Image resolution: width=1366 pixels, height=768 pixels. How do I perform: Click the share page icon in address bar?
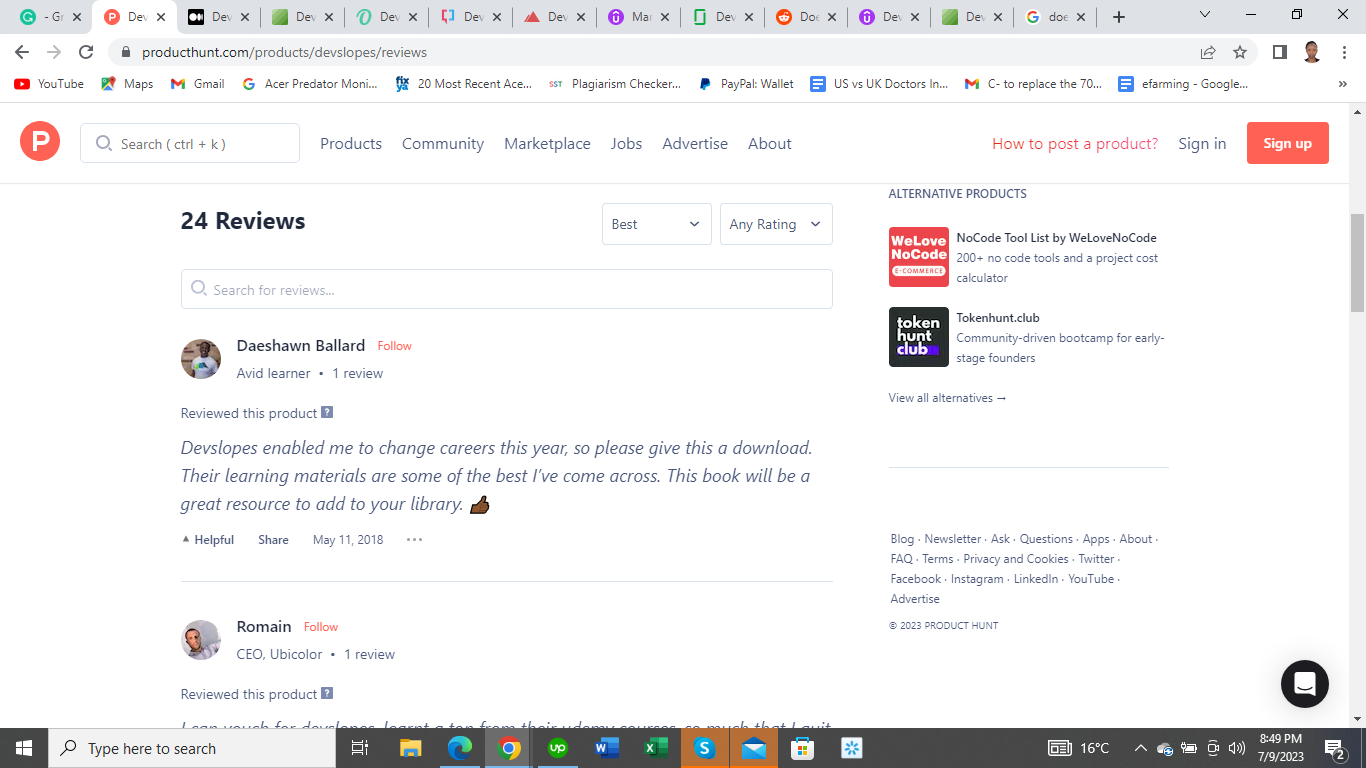pos(1208,52)
